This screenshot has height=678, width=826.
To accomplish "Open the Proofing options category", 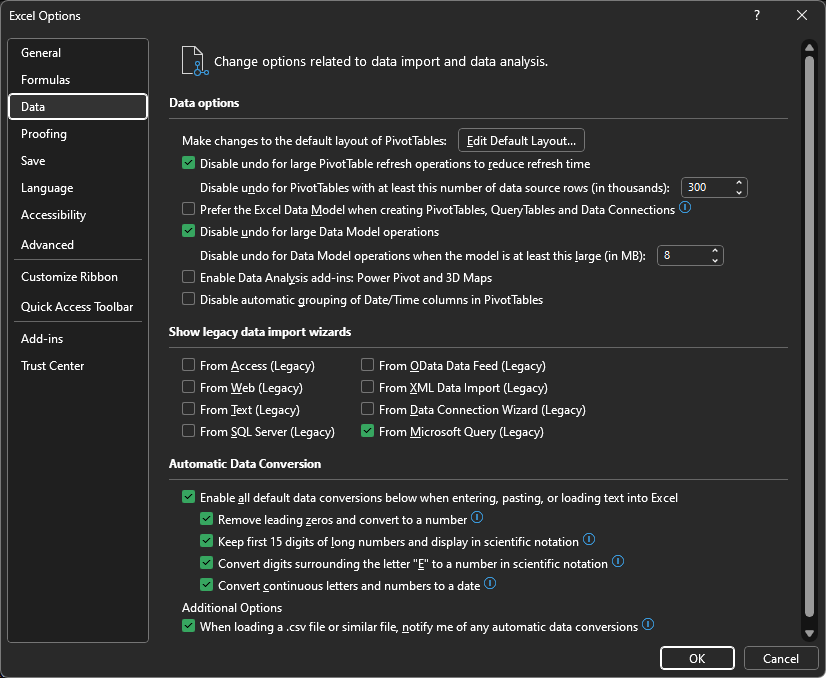I will [x=78, y=134].
